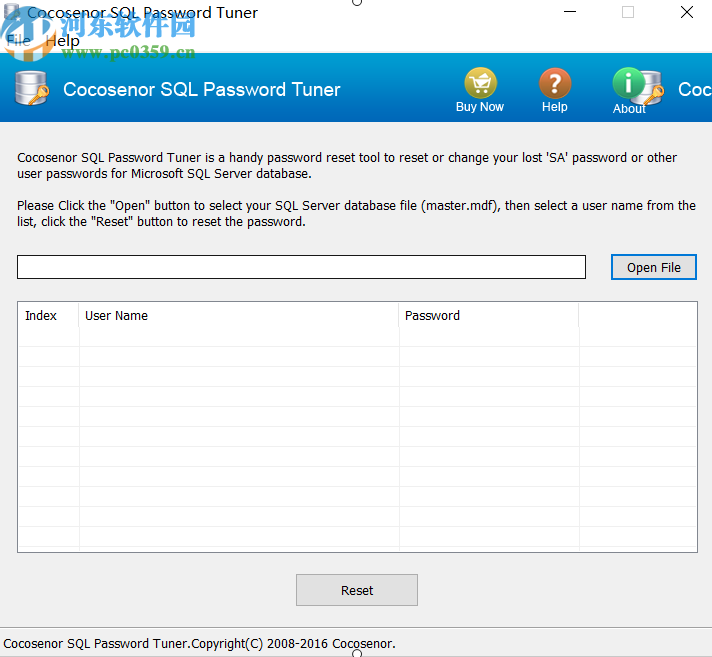The width and height of the screenshot is (712, 657).
Task: Sort by the User Name column header
Action: [x=239, y=316]
